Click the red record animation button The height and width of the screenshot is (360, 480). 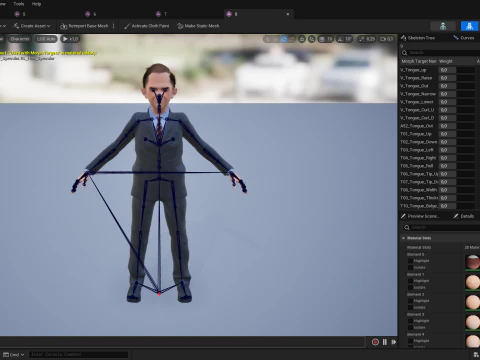coord(375,342)
